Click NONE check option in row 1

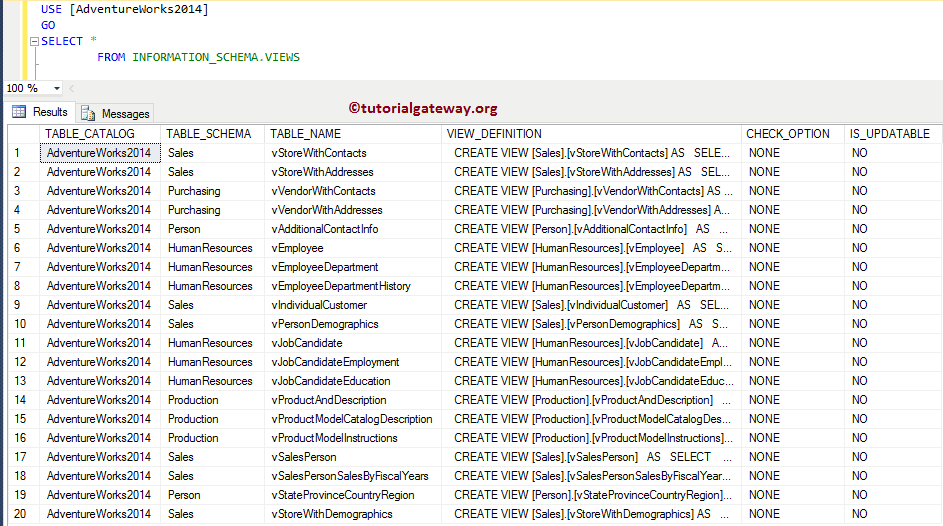793,153
